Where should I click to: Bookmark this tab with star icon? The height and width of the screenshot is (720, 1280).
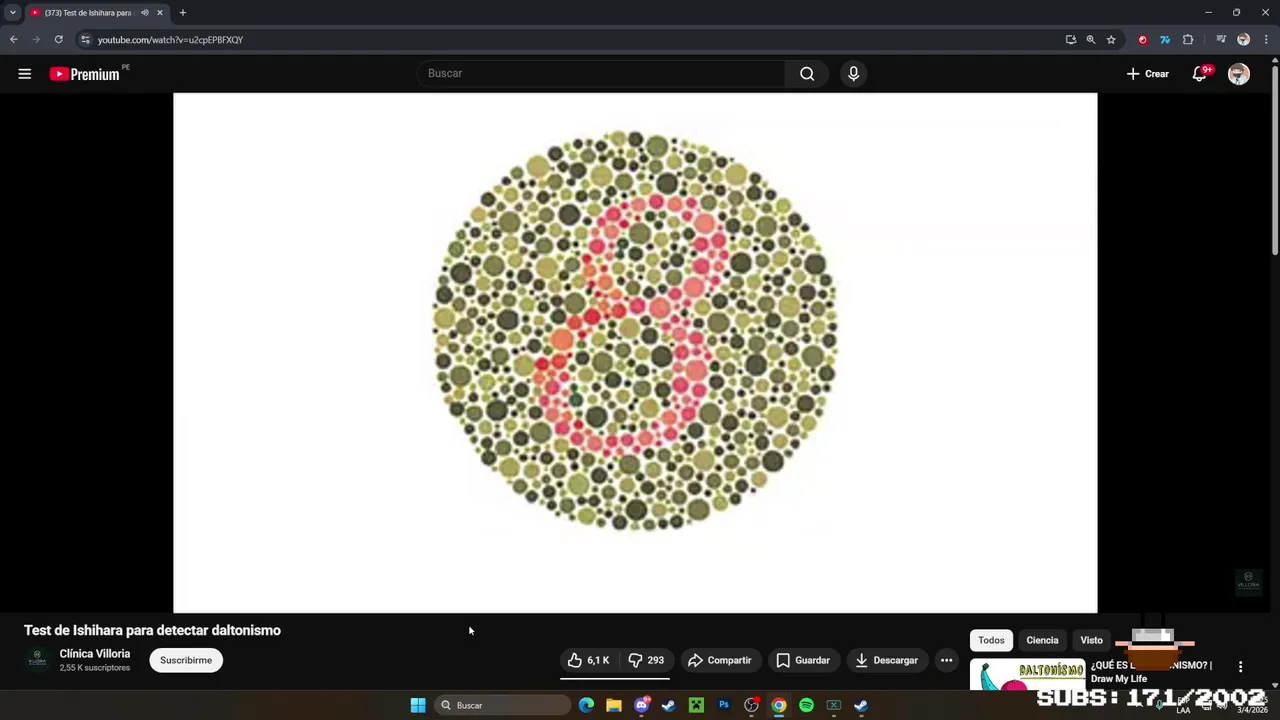pyautogui.click(x=1111, y=39)
